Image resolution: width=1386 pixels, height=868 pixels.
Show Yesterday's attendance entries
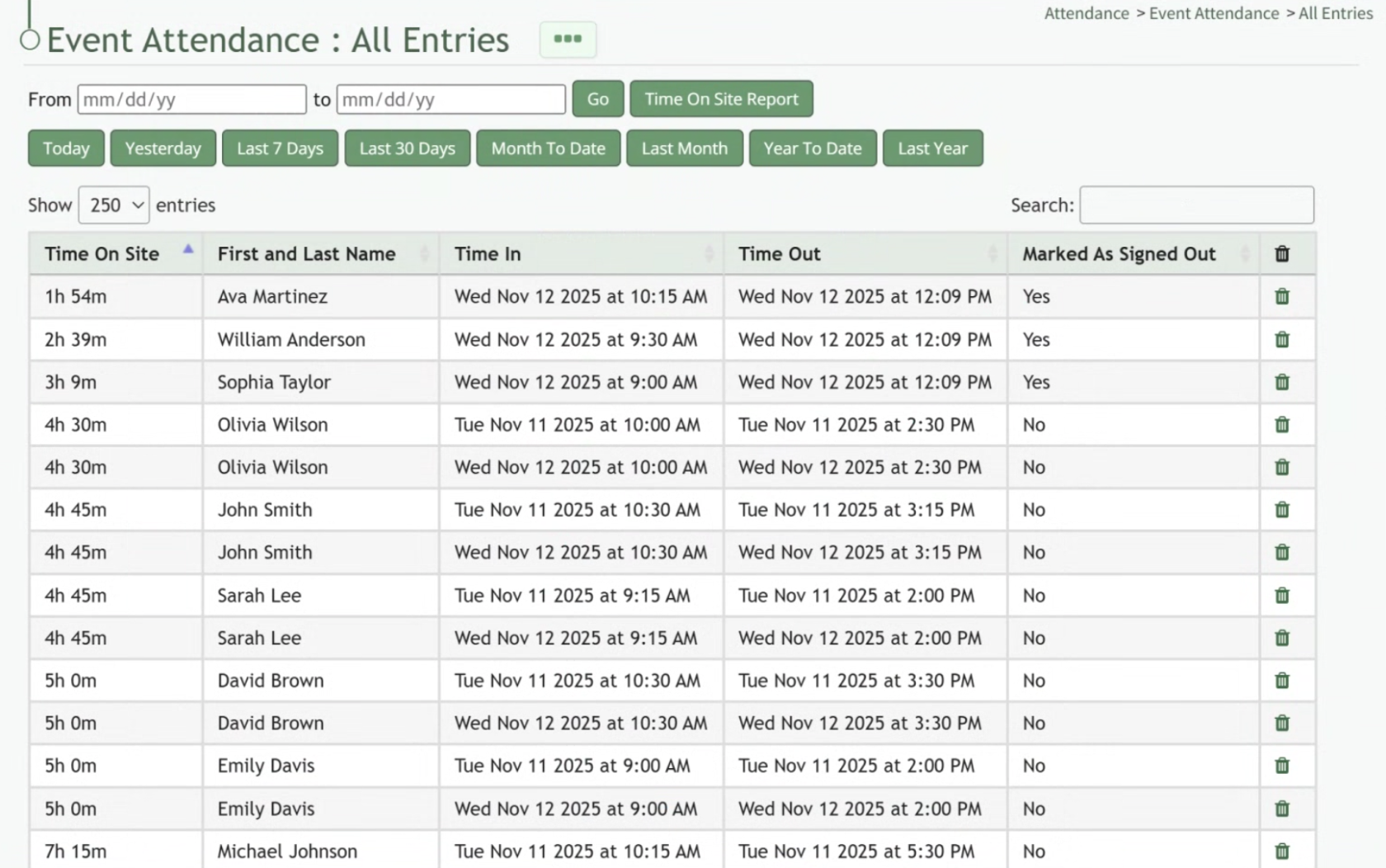click(x=163, y=149)
